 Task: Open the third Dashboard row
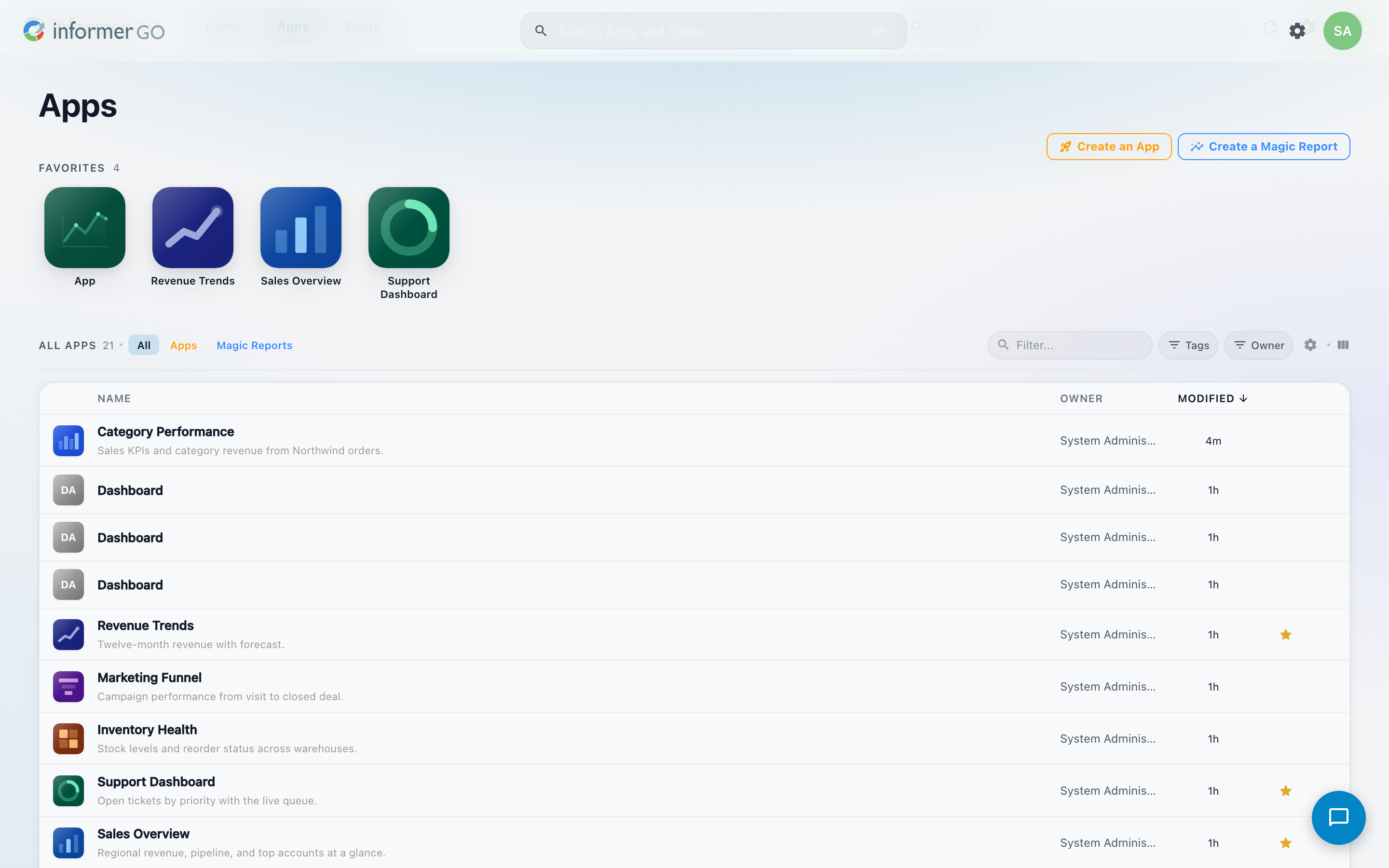click(694, 584)
